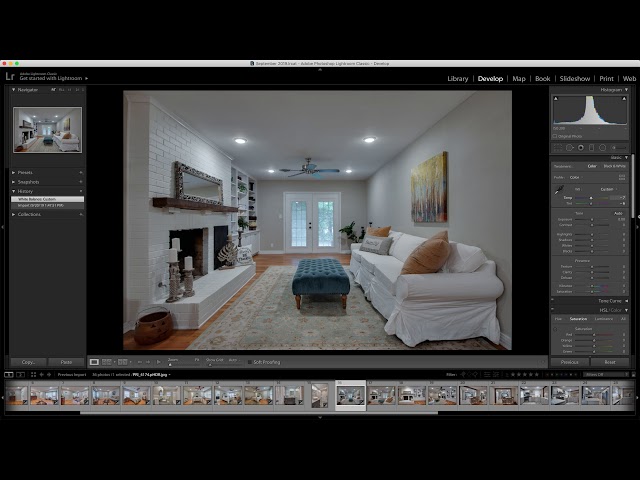
Task: Select the Spot Removal tool
Action: click(569, 148)
